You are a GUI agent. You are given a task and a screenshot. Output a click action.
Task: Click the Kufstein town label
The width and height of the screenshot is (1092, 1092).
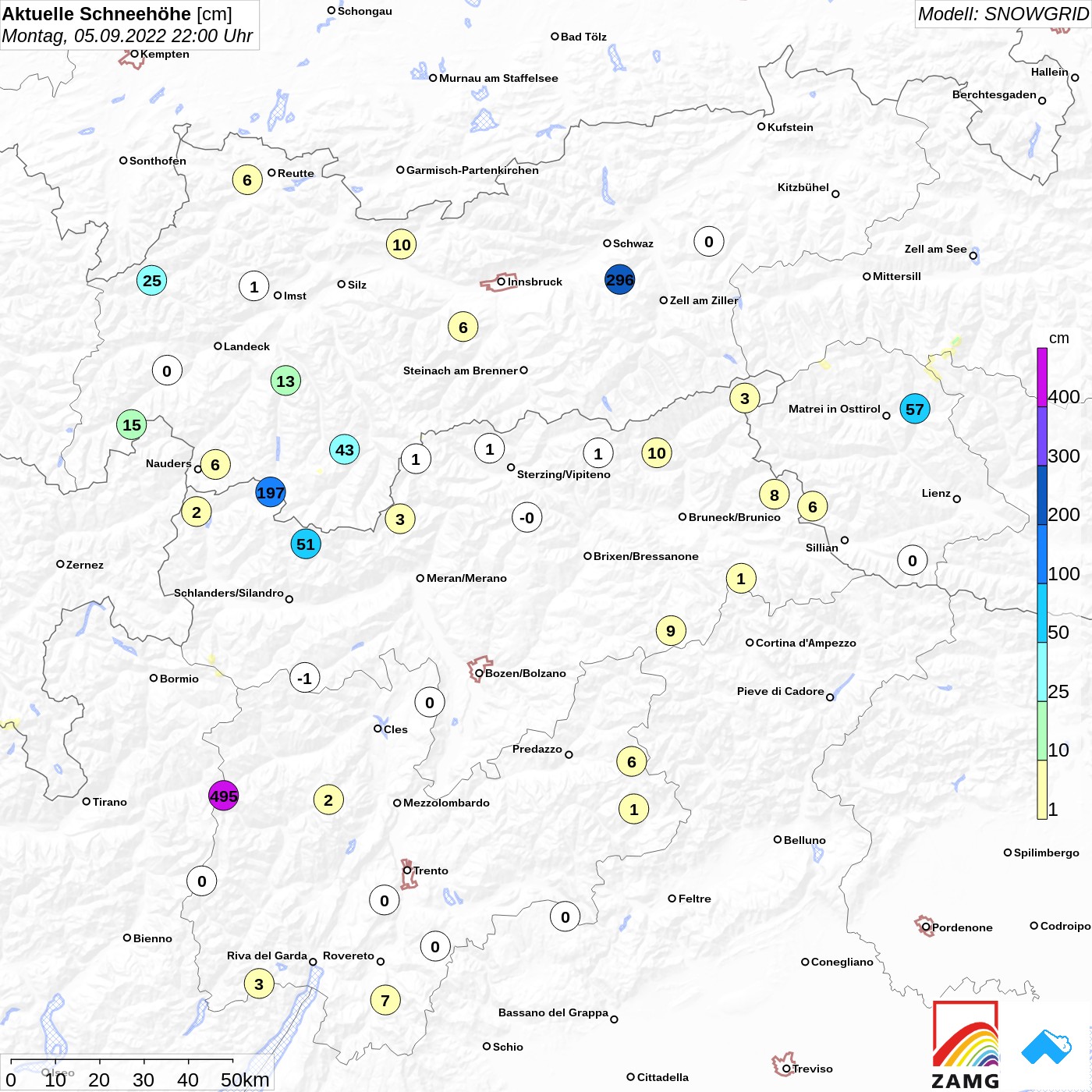point(790,127)
